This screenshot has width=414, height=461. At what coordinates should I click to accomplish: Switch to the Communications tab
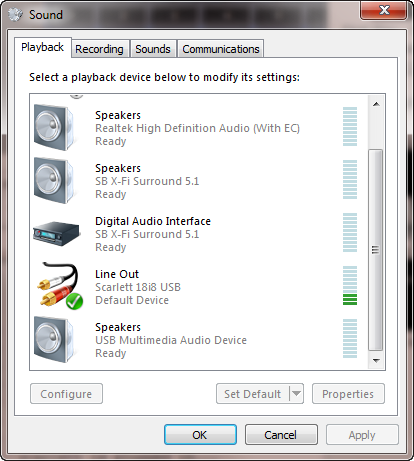click(221, 49)
